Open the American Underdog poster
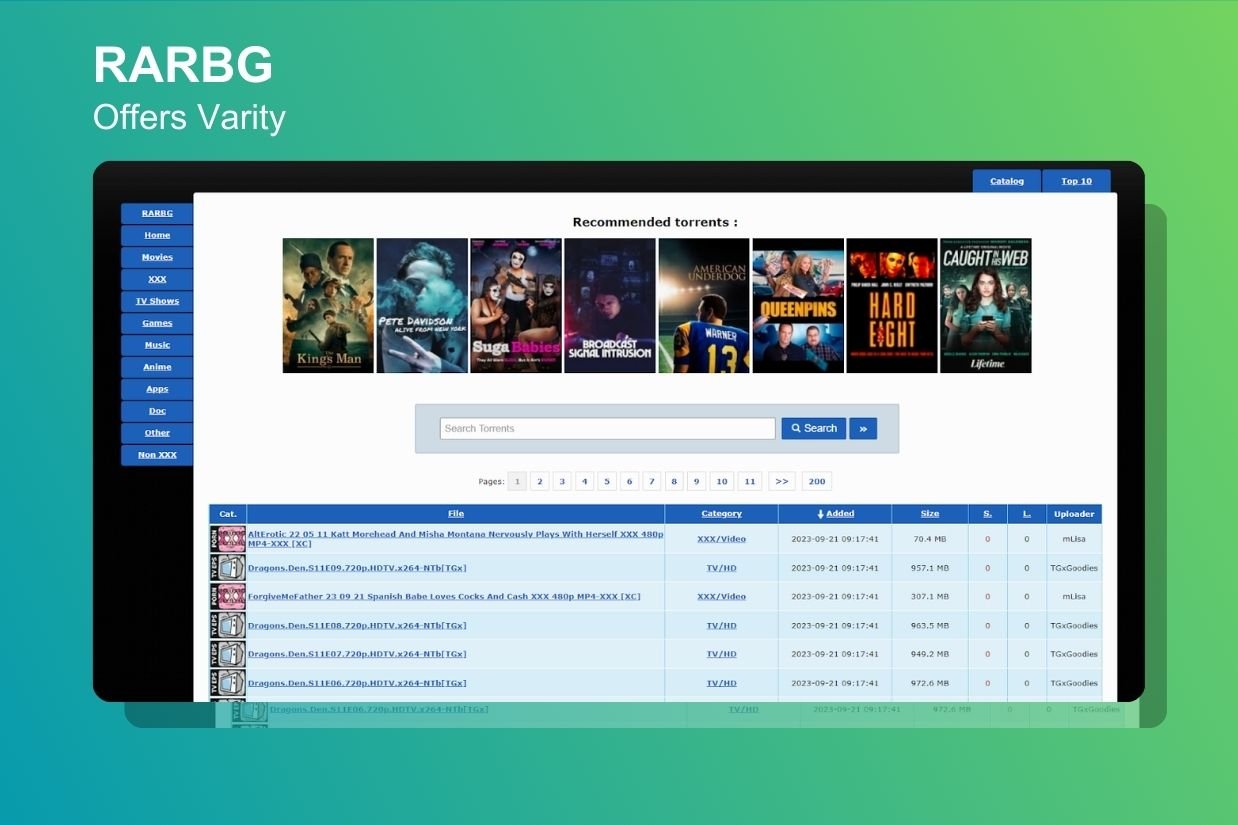The width and height of the screenshot is (1238, 825). pos(703,305)
